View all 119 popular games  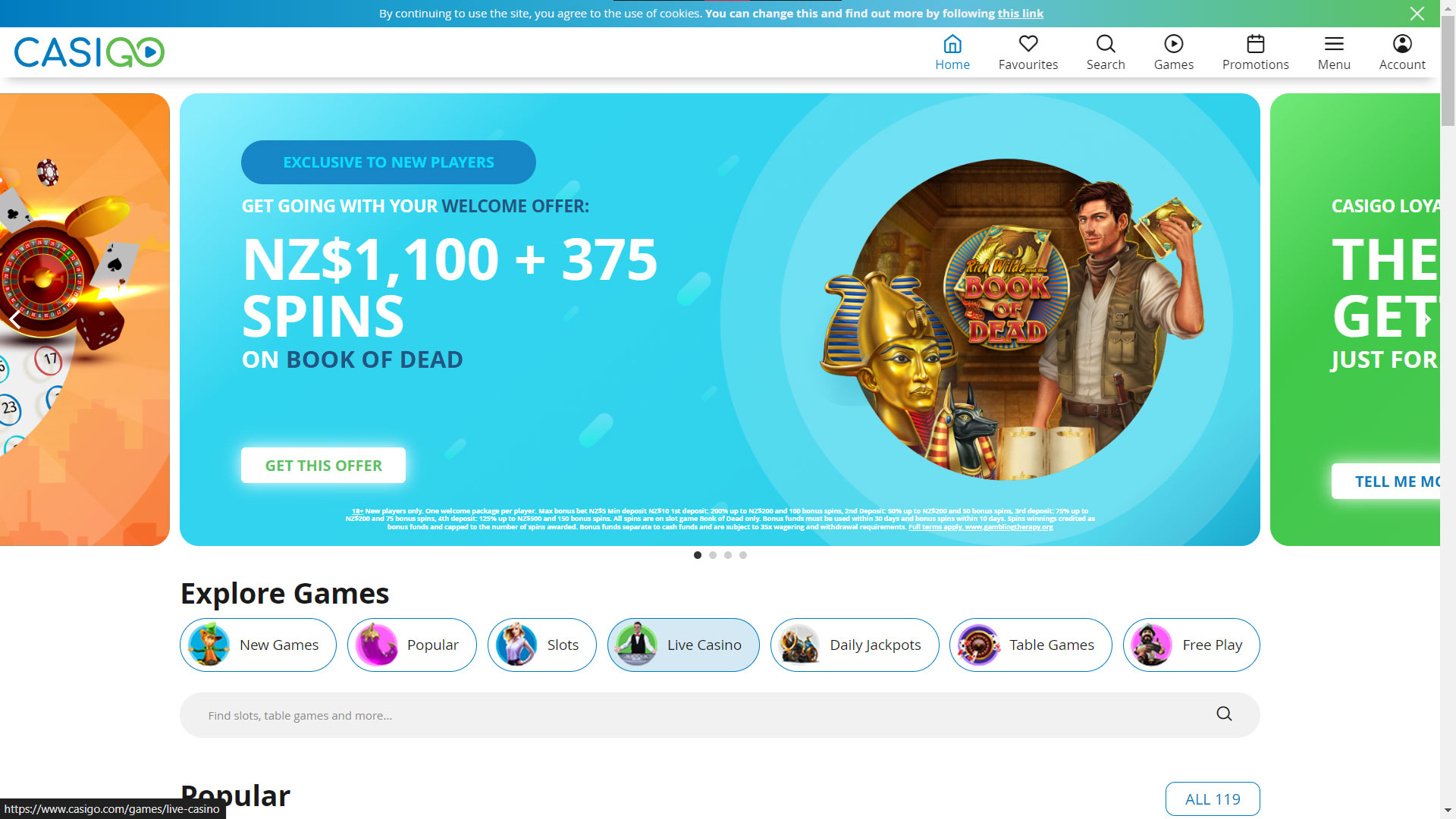[x=1213, y=799]
